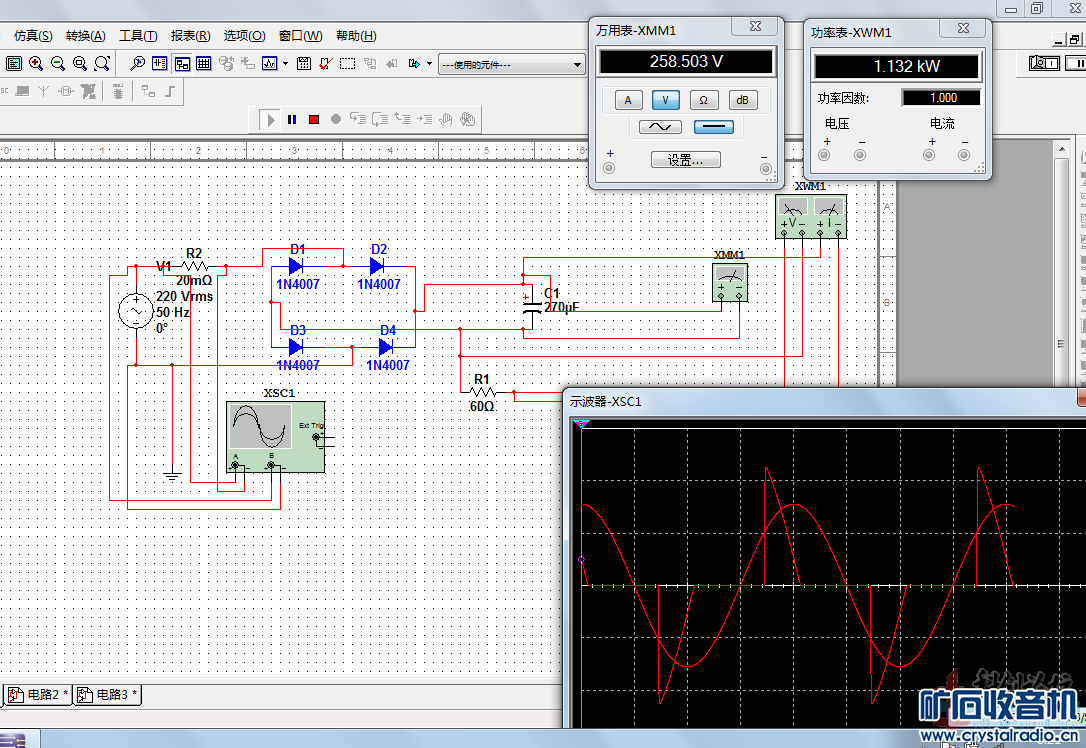Open the in-use components list dropdown
Screen dimensions: 1086x748
tap(578, 65)
